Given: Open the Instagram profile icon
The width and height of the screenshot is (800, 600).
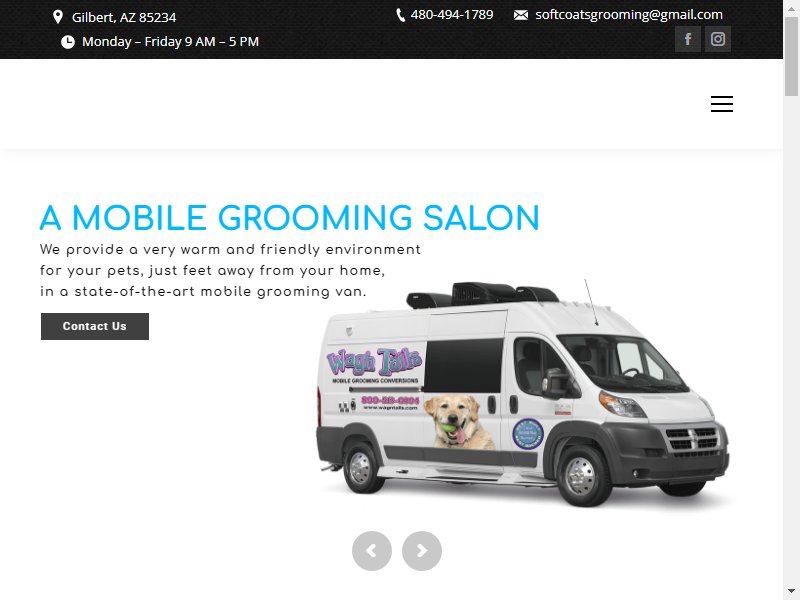Looking at the screenshot, I should tap(718, 39).
